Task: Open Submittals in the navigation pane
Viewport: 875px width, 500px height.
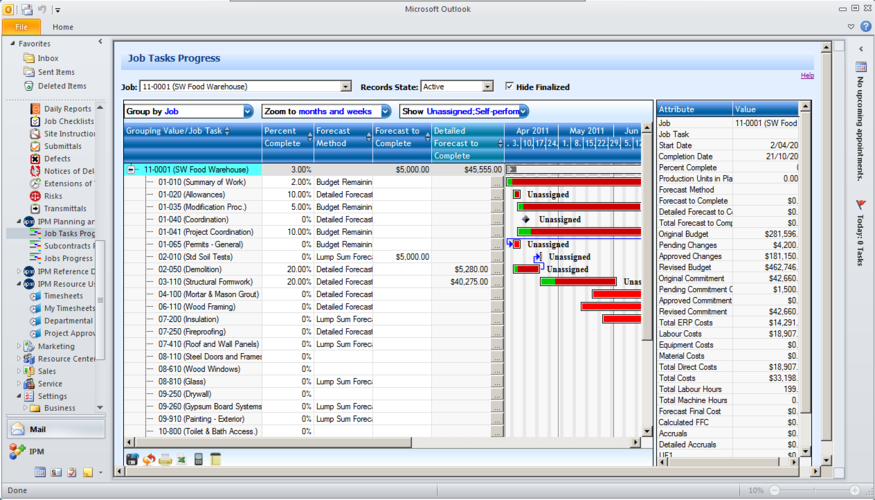Action: (62, 146)
